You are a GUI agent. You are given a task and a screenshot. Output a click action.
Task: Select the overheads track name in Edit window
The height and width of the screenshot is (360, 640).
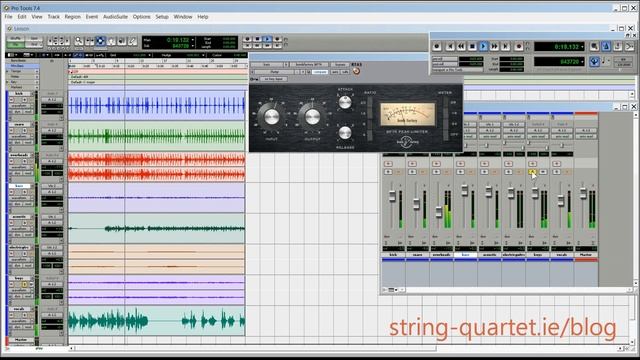19,155
